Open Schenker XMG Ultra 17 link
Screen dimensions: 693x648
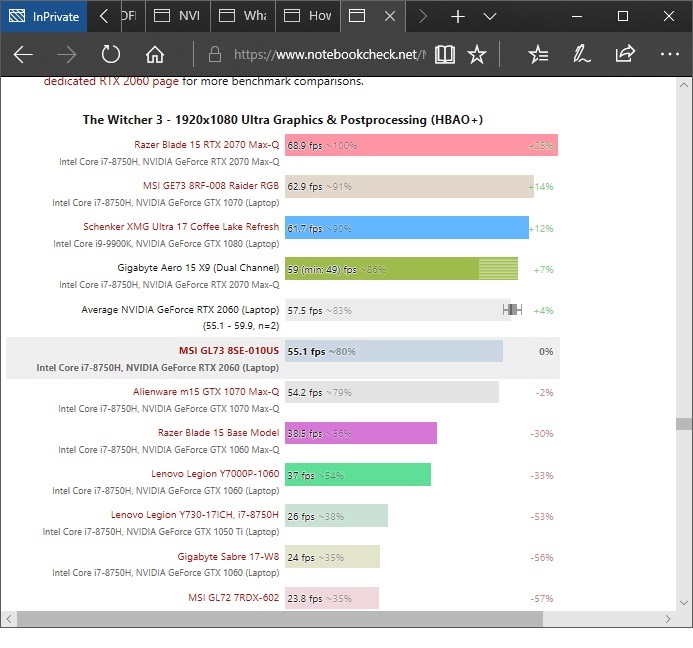(x=181, y=227)
